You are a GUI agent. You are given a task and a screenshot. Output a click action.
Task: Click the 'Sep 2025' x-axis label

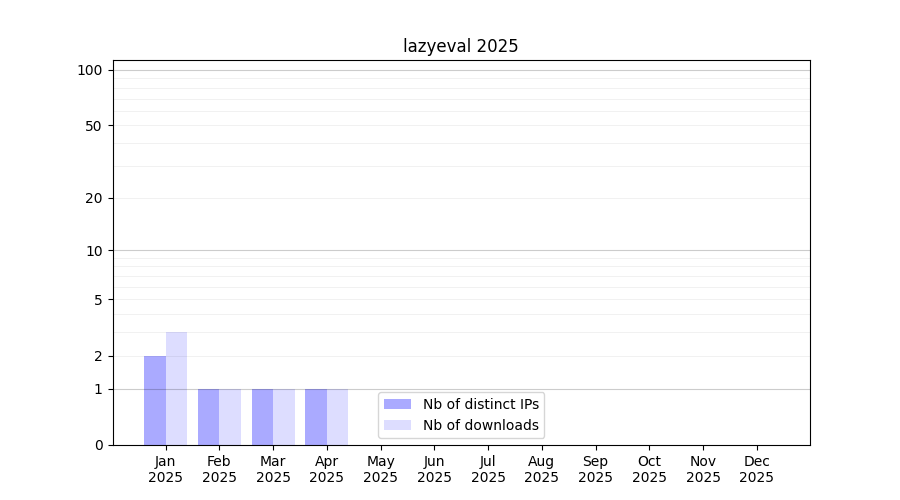[x=595, y=469]
